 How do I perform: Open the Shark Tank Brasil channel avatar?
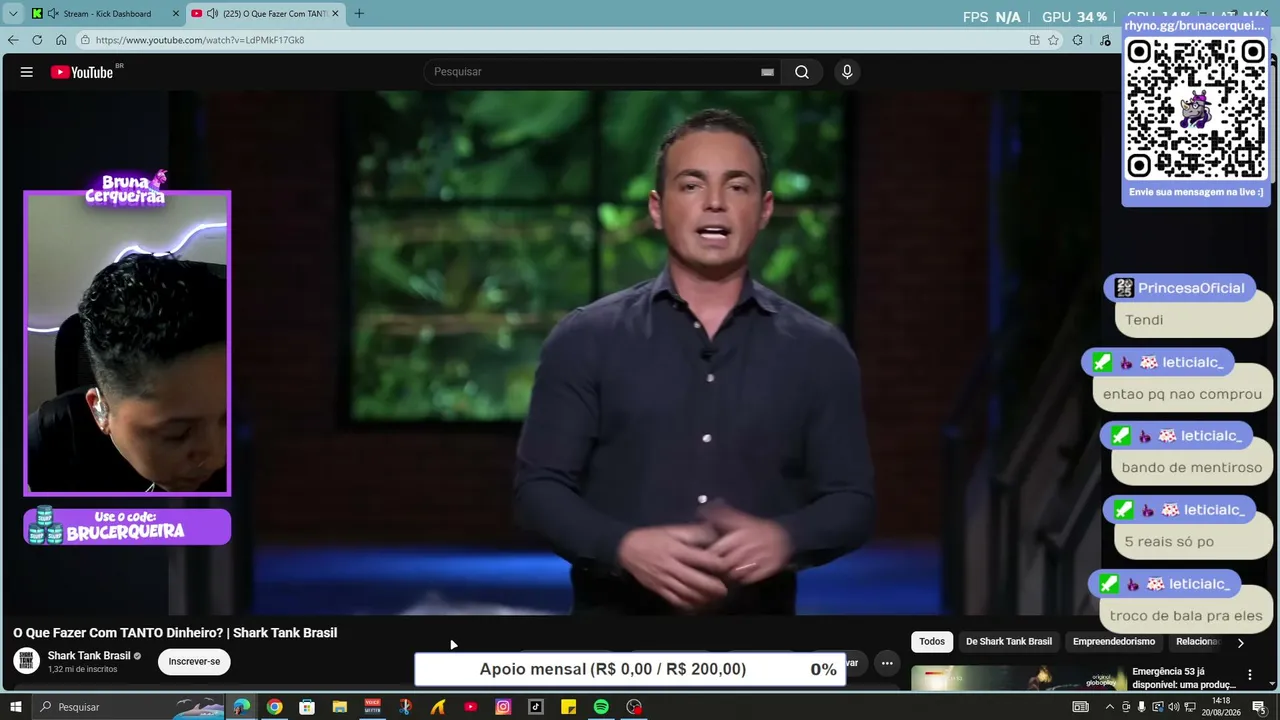click(27, 661)
